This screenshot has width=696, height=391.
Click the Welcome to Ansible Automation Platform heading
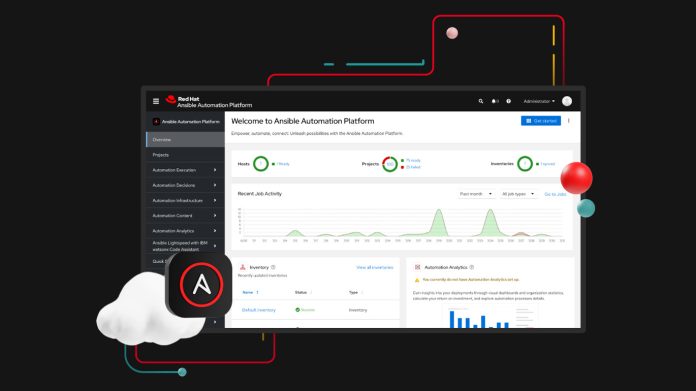[x=303, y=121]
